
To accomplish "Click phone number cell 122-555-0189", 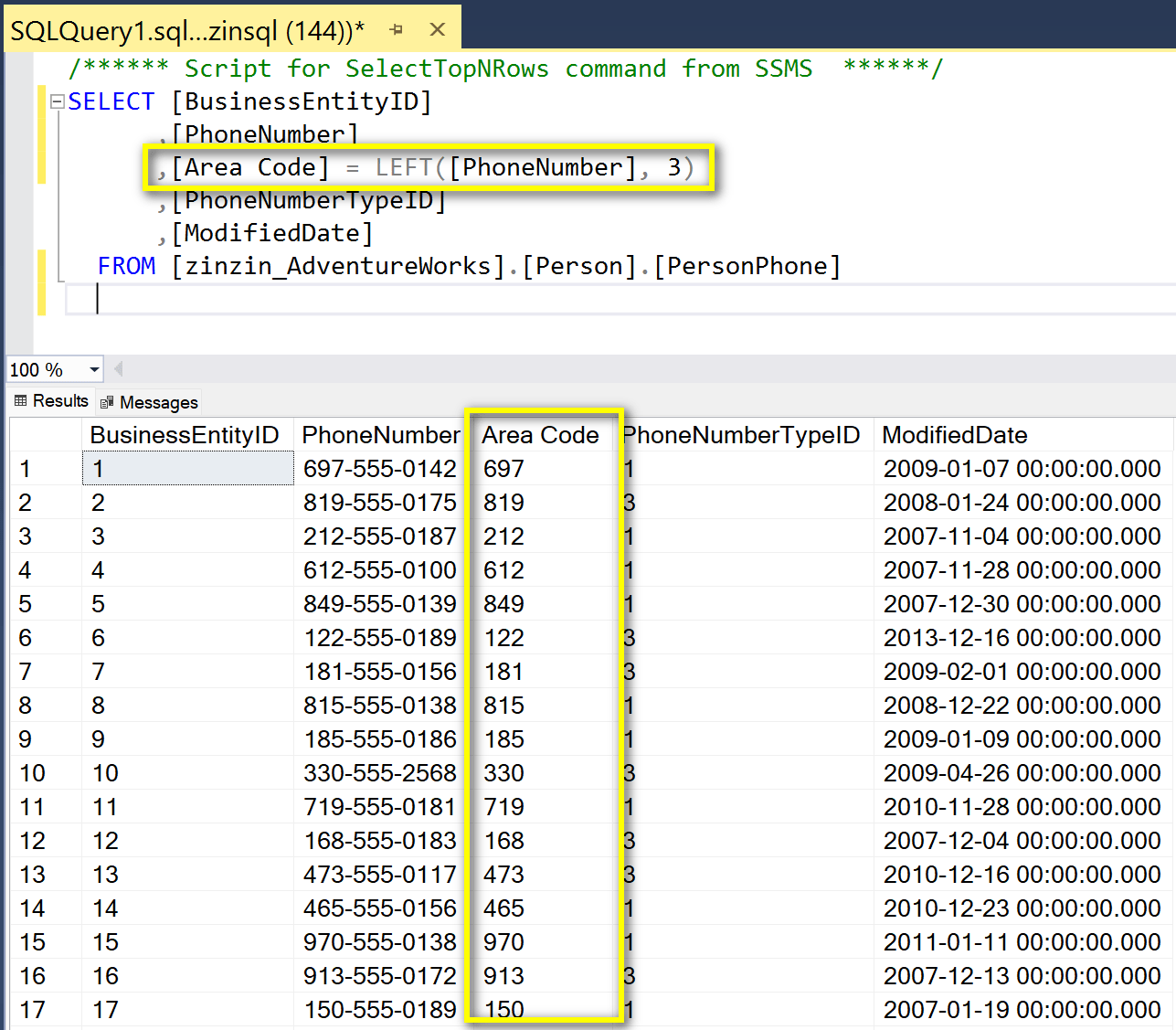I will coord(380,638).
